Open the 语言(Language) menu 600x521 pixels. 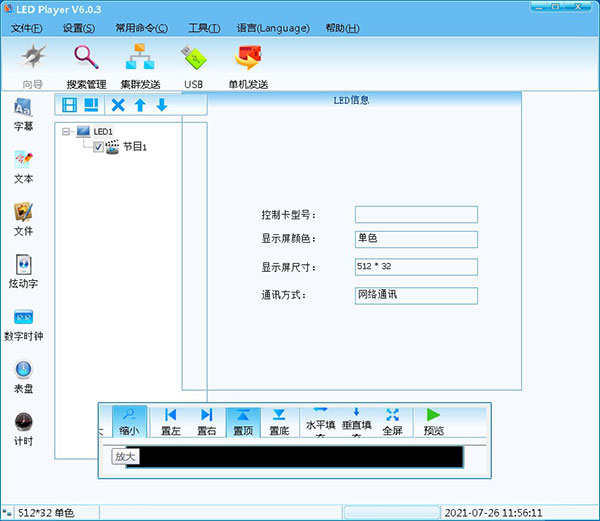click(273, 28)
